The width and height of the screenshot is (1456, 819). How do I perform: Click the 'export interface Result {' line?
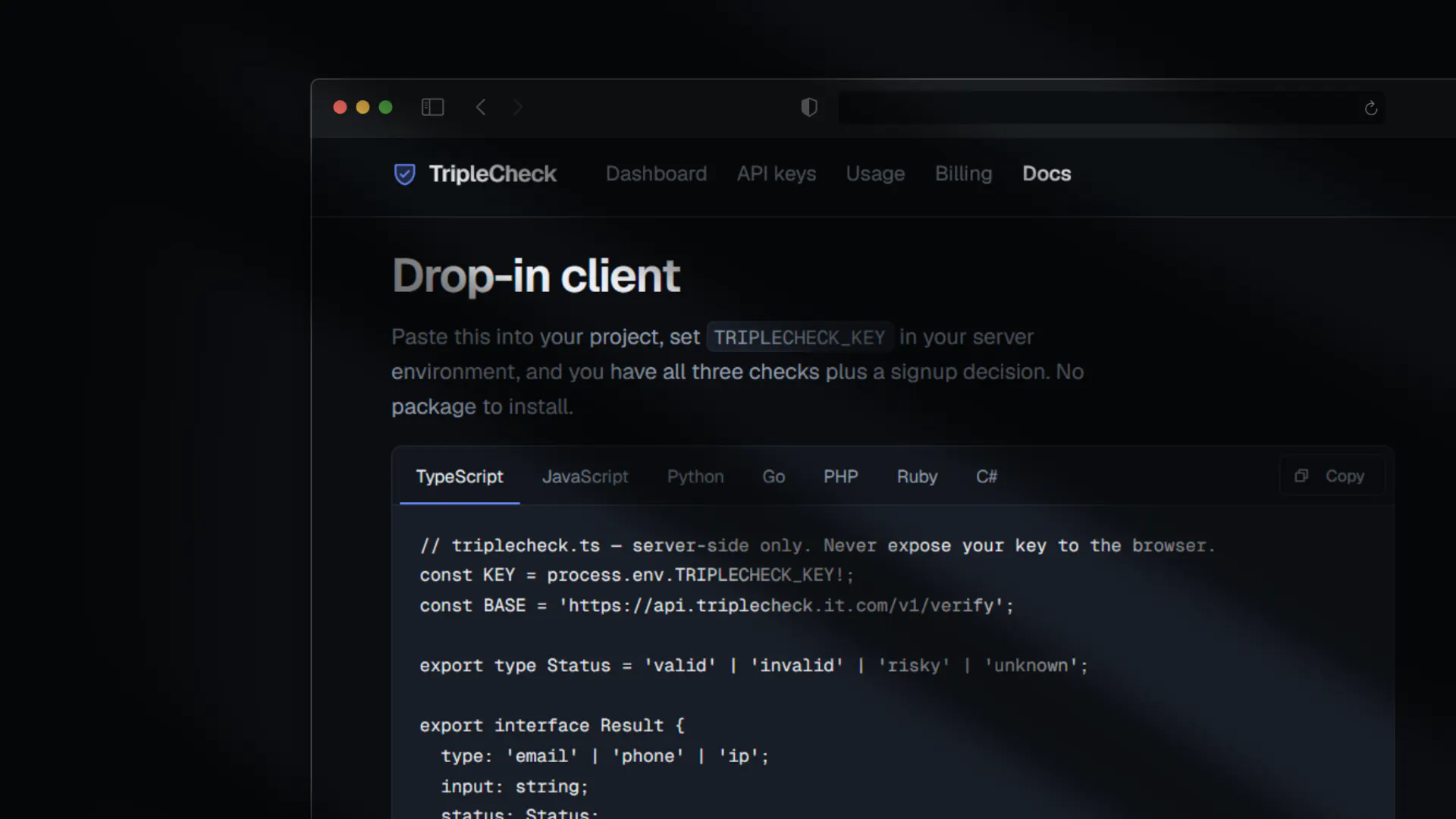[x=552, y=725]
